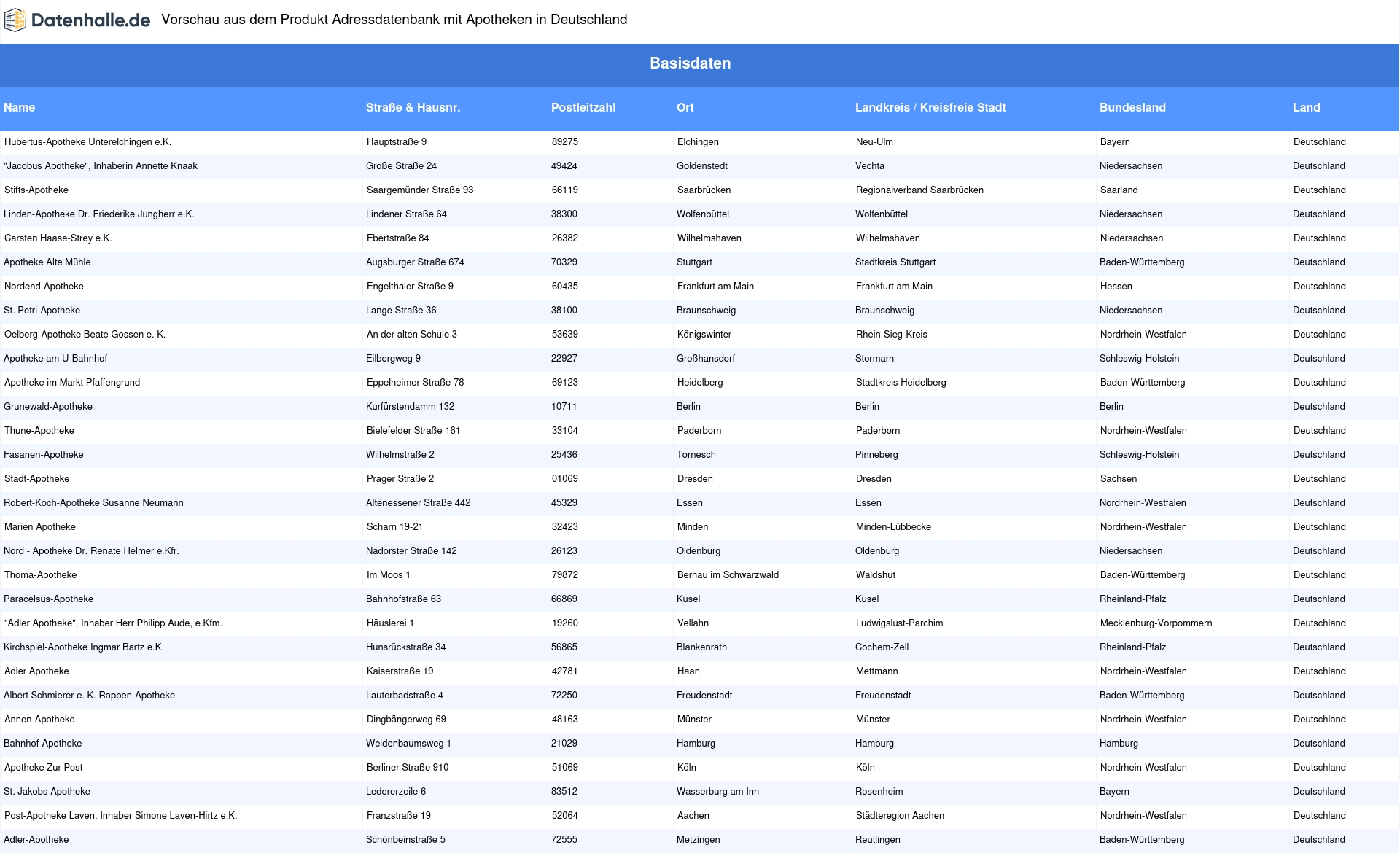Click Regionalverband Saarbrücken cell

[x=919, y=190]
